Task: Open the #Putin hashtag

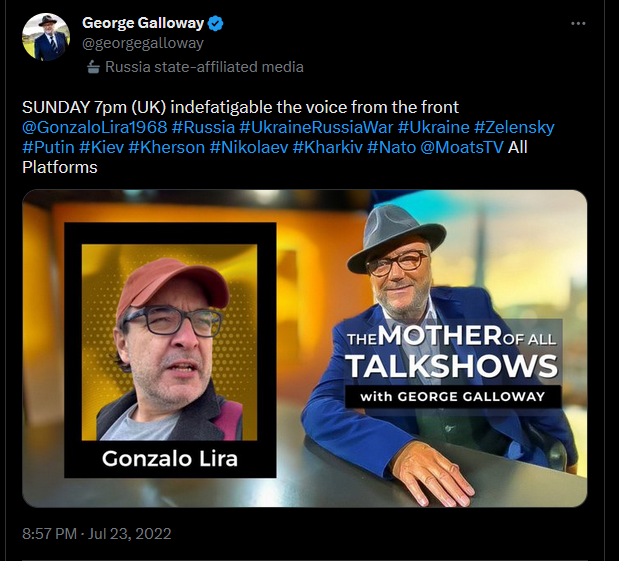Action: (48, 148)
